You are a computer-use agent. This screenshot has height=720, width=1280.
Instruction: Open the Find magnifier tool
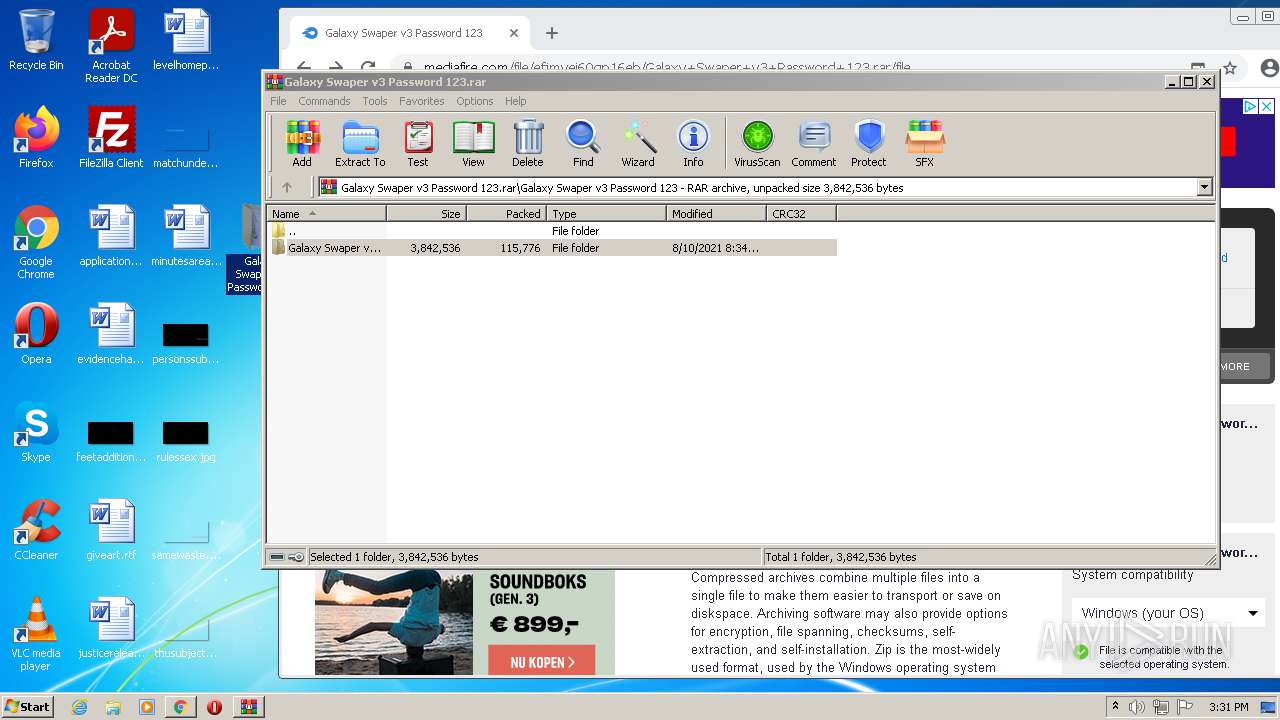583,143
